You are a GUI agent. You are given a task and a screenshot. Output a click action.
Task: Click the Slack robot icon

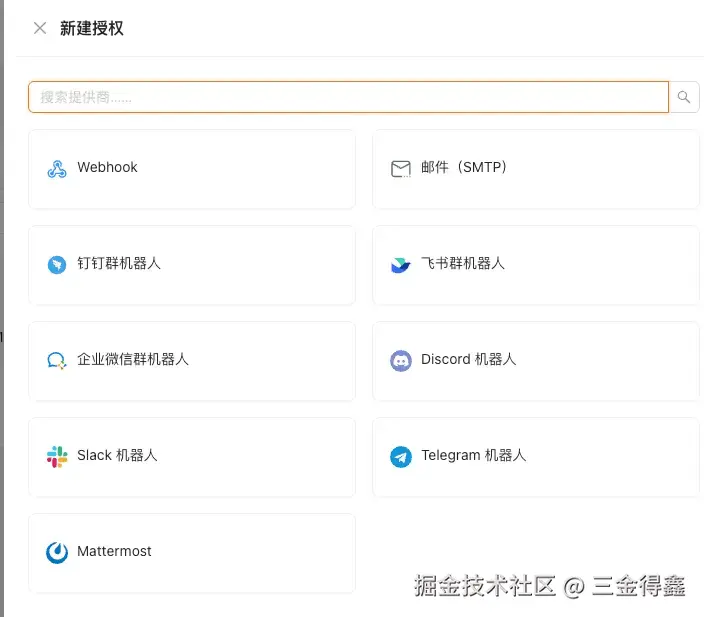tap(57, 457)
